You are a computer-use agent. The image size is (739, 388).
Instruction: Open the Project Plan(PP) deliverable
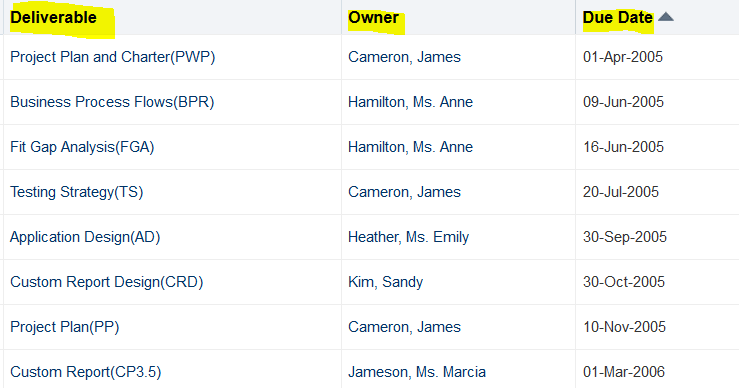pyautogui.click(x=65, y=327)
